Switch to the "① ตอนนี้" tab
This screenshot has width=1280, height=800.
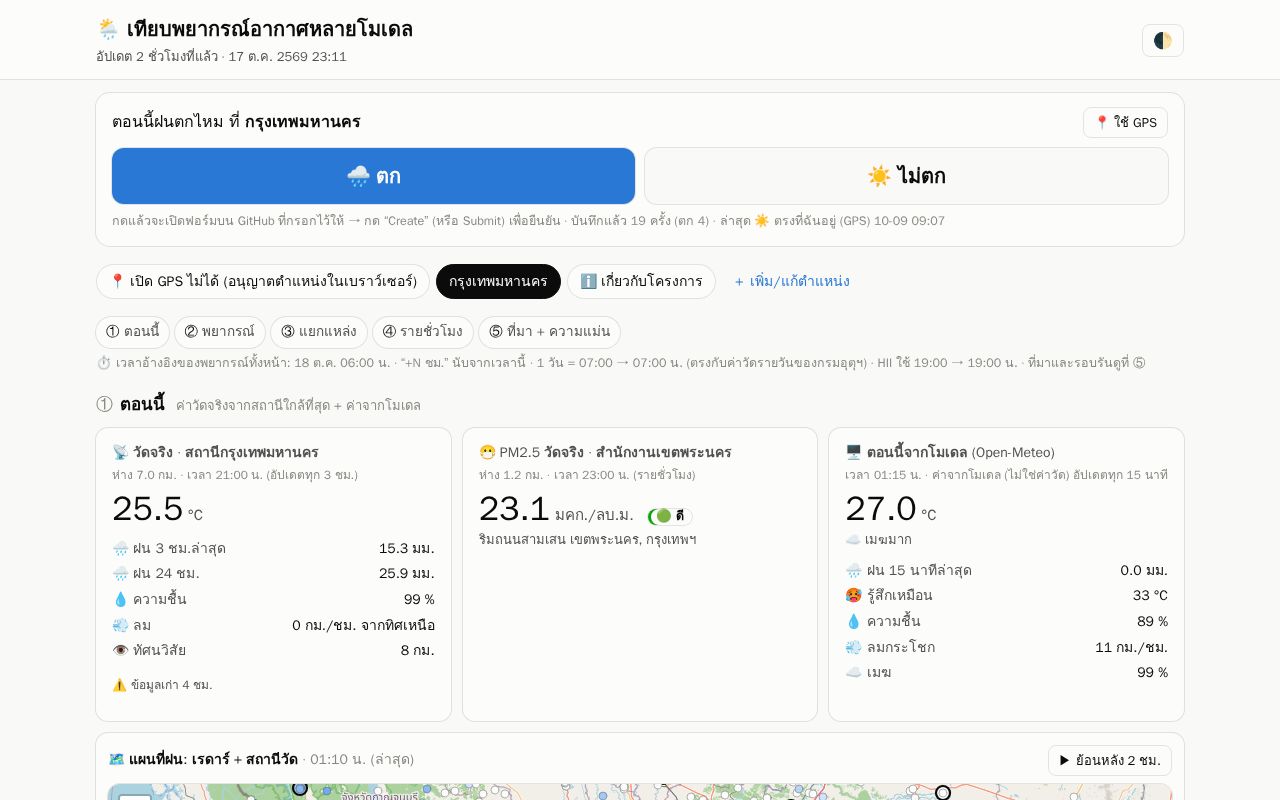pyautogui.click(x=132, y=332)
